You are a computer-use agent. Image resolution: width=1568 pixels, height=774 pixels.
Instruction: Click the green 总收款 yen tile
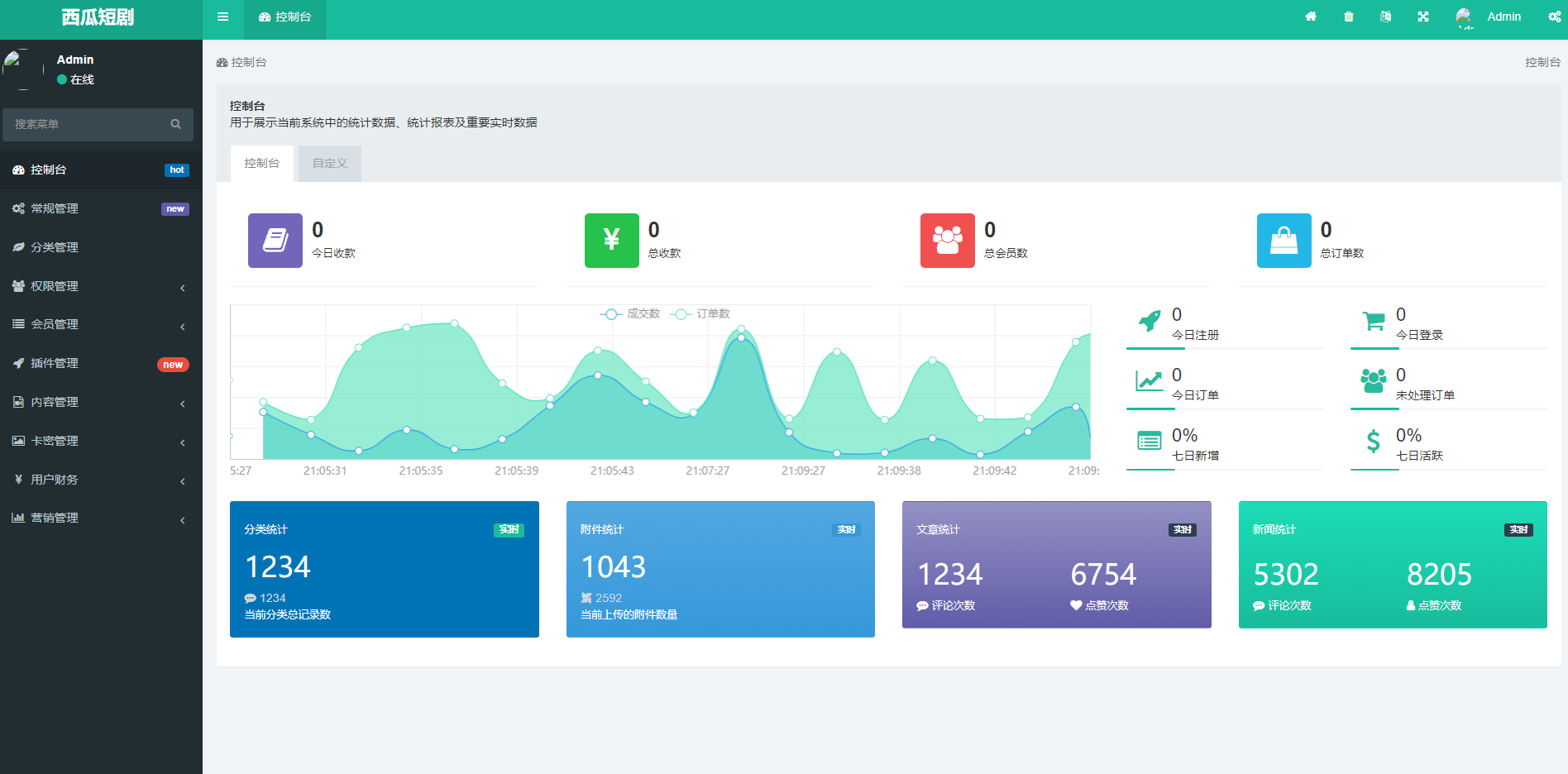tap(611, 241)
